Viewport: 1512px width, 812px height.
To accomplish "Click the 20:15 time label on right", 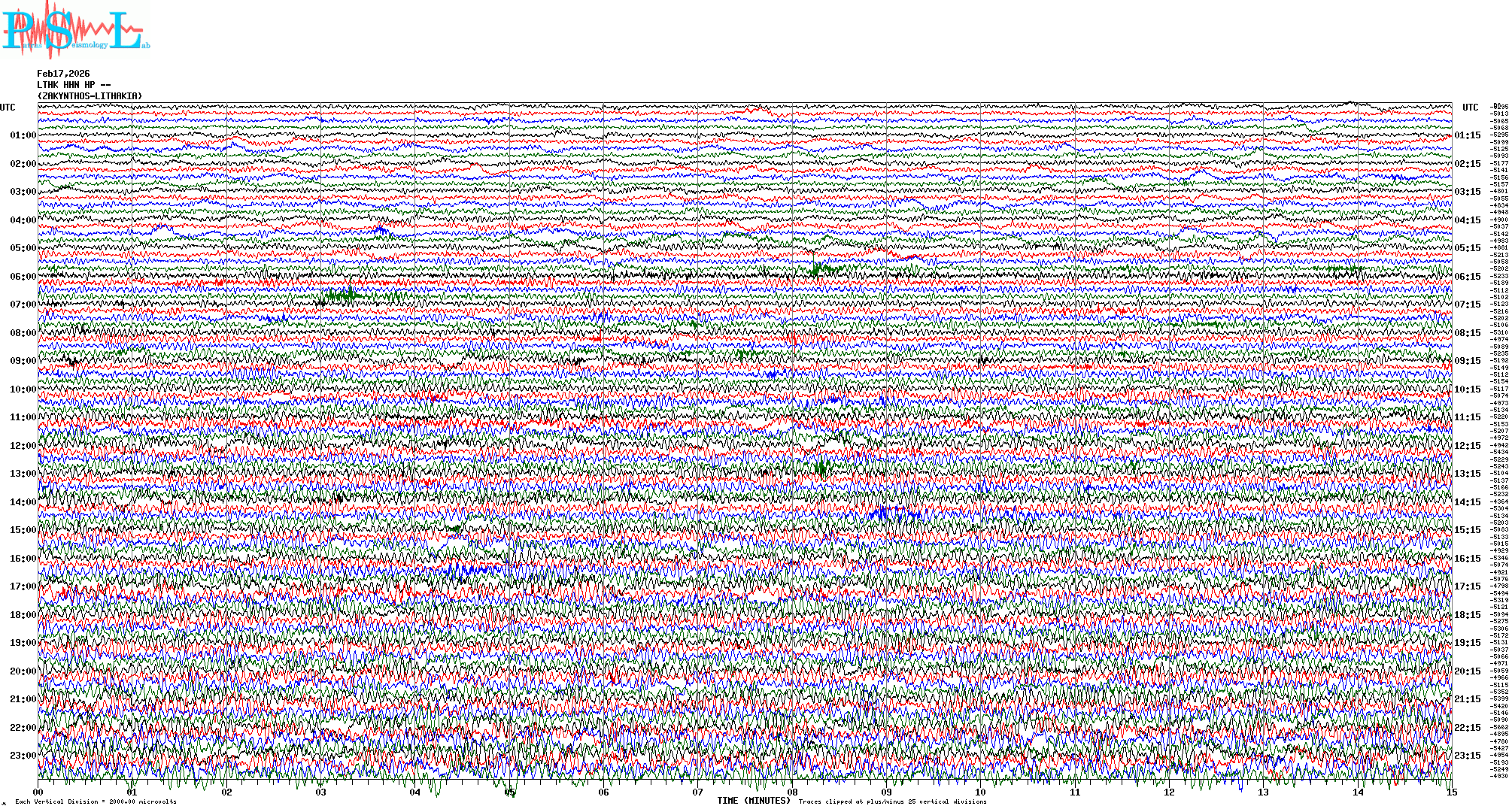I will (x=1467, y=671).
